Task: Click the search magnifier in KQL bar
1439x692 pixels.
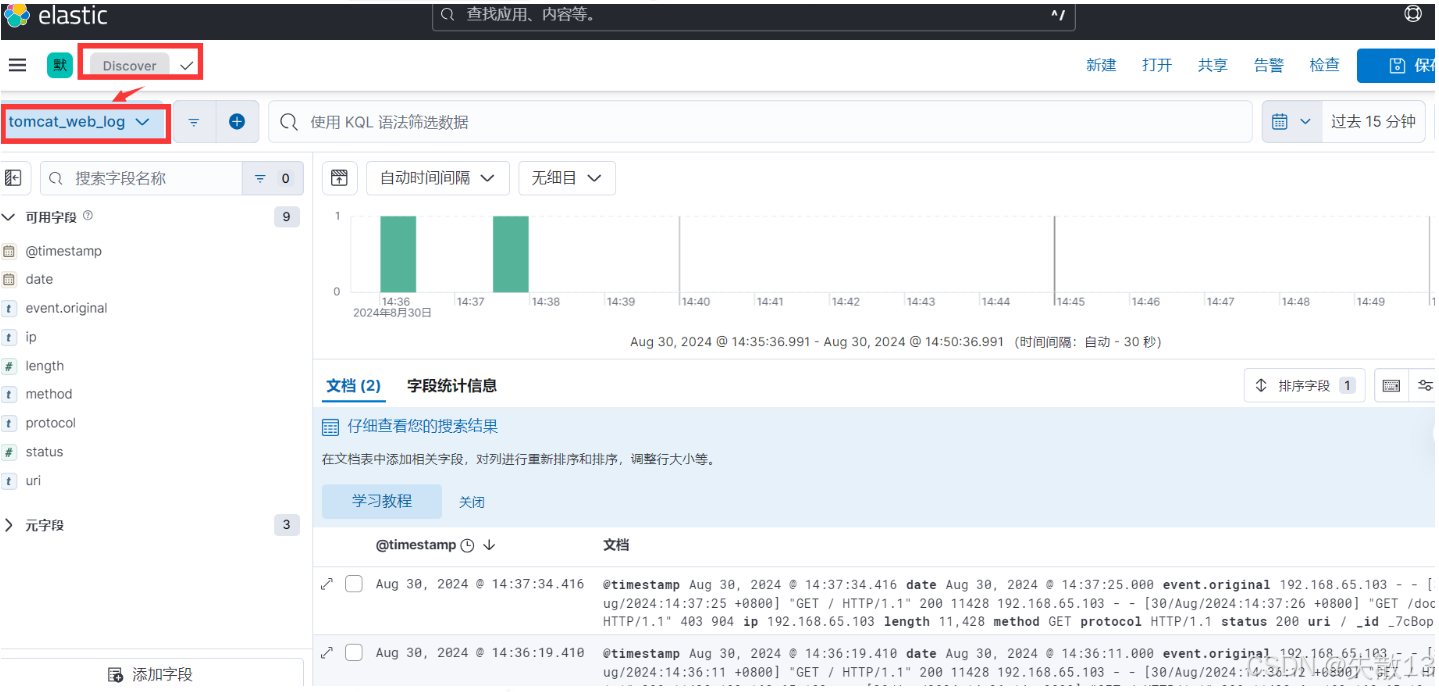Action: [x=289, y=122]
